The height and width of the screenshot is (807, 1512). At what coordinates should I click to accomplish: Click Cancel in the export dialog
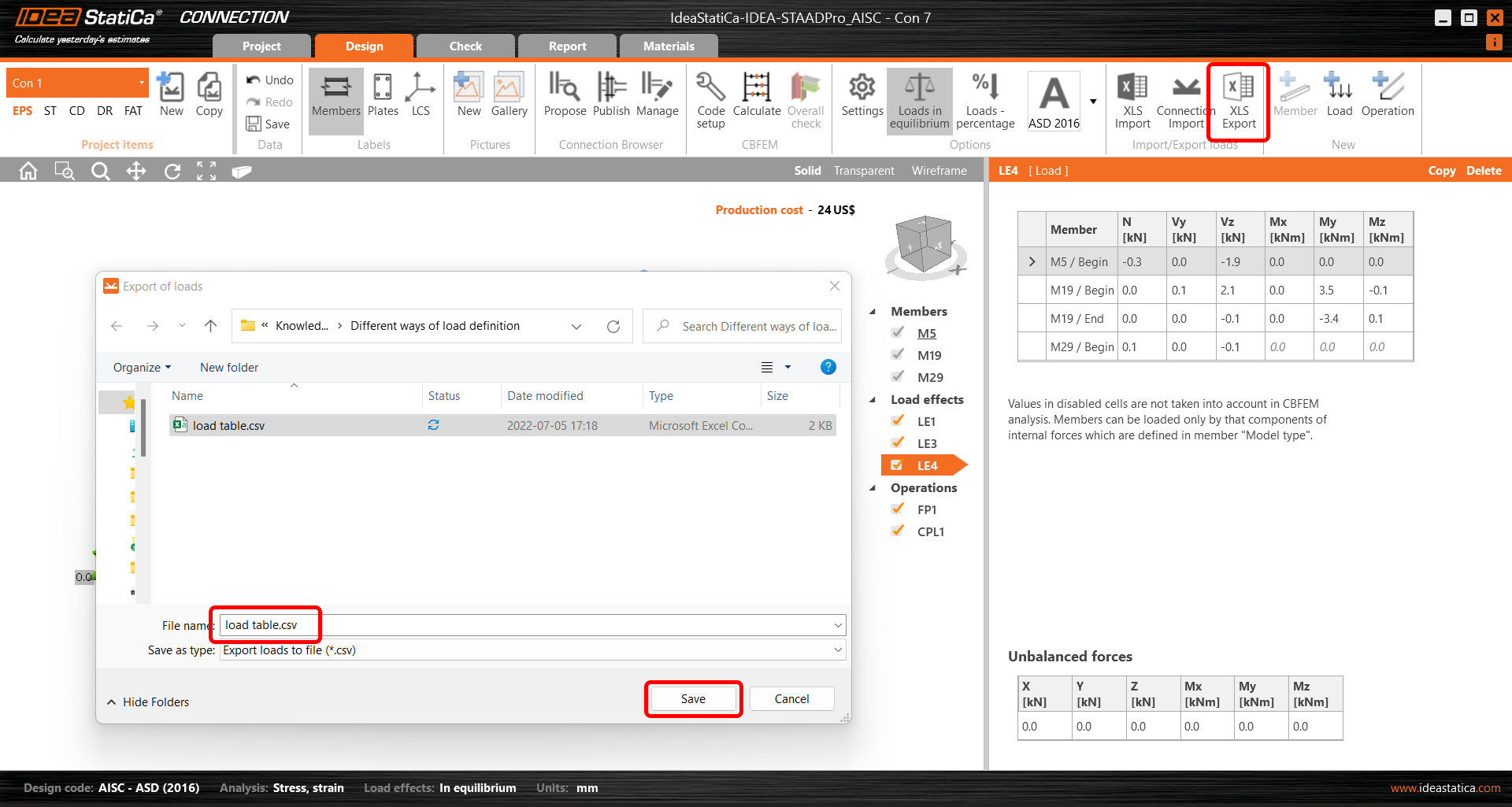coord(791,699)
